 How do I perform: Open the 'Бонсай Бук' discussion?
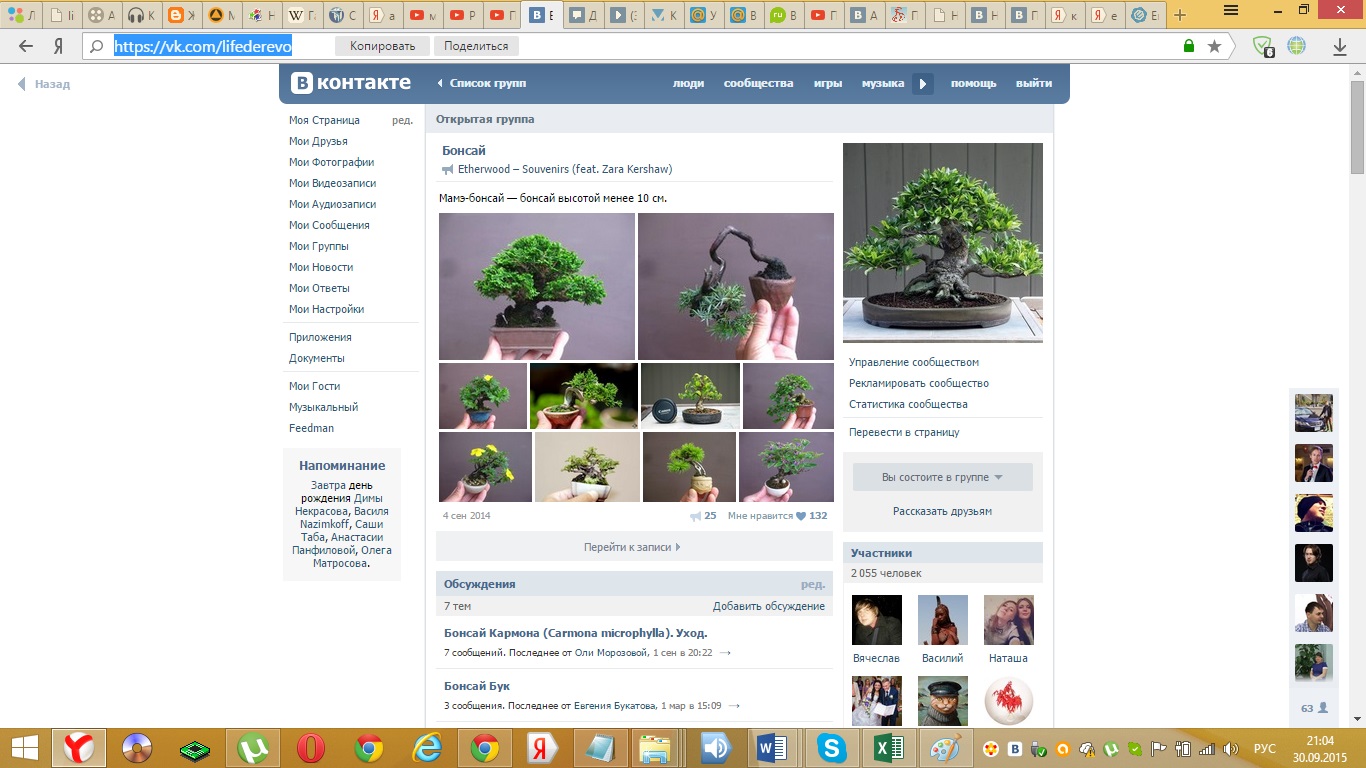pyautogui.click(x=477, y=686)
